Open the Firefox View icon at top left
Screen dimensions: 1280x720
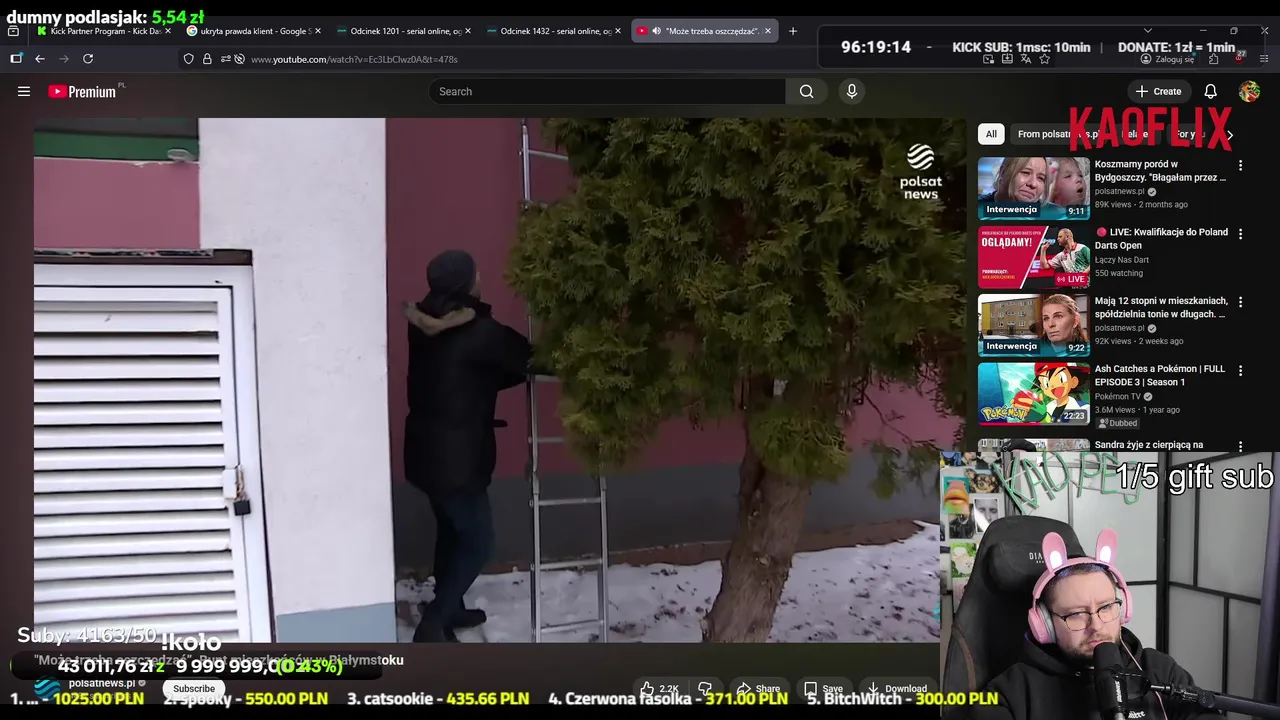tap(13, 31)
